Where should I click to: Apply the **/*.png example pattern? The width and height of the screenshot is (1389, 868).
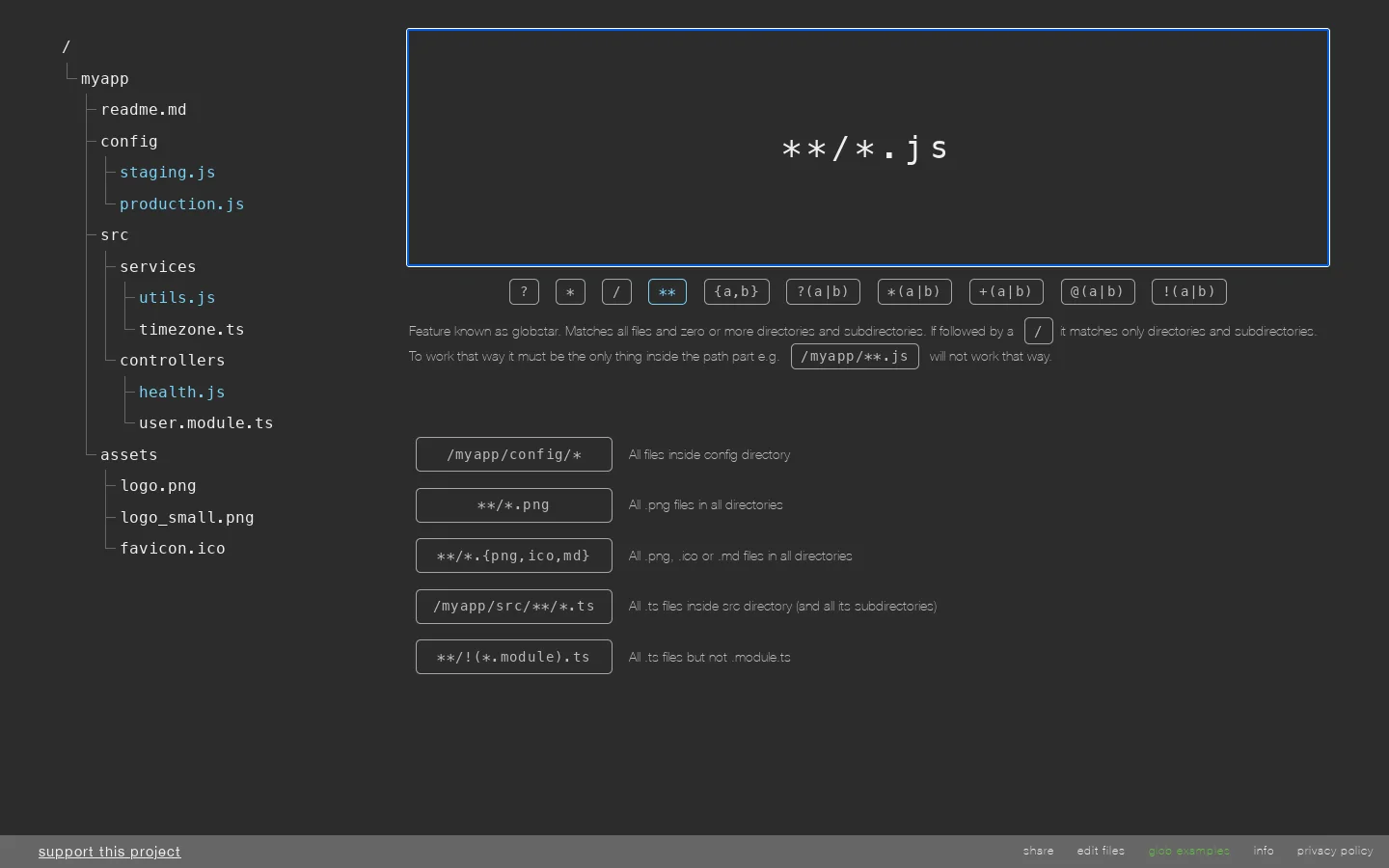click(514, 504)
